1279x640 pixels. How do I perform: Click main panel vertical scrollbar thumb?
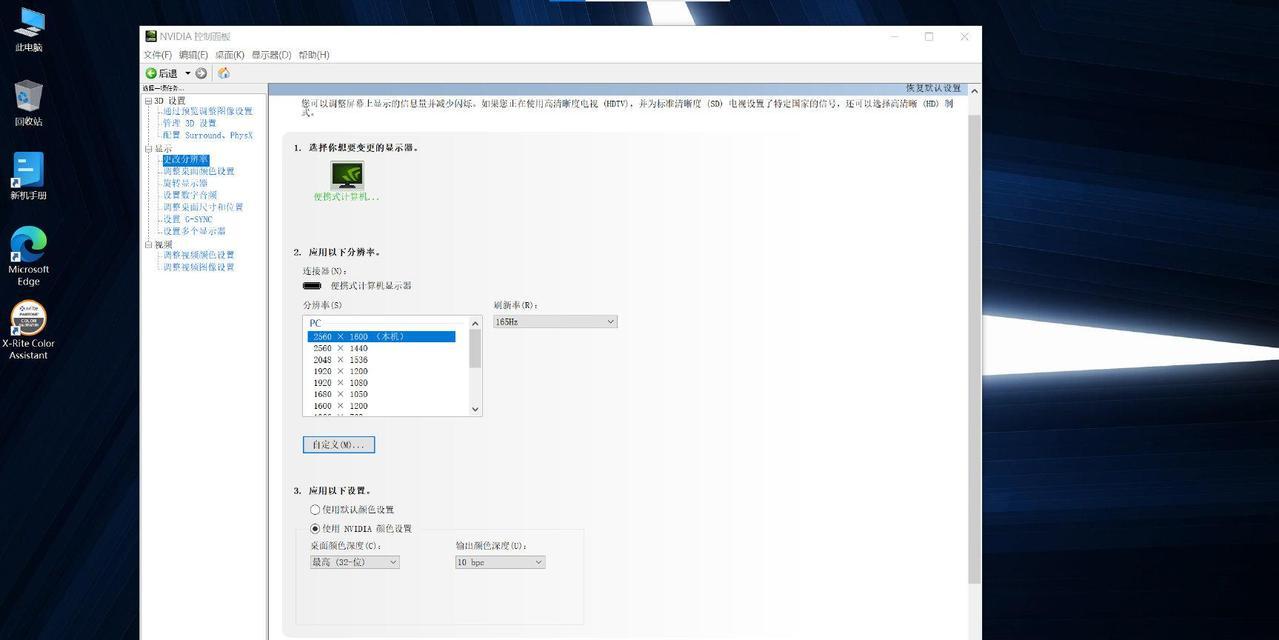tap(975, 349)
